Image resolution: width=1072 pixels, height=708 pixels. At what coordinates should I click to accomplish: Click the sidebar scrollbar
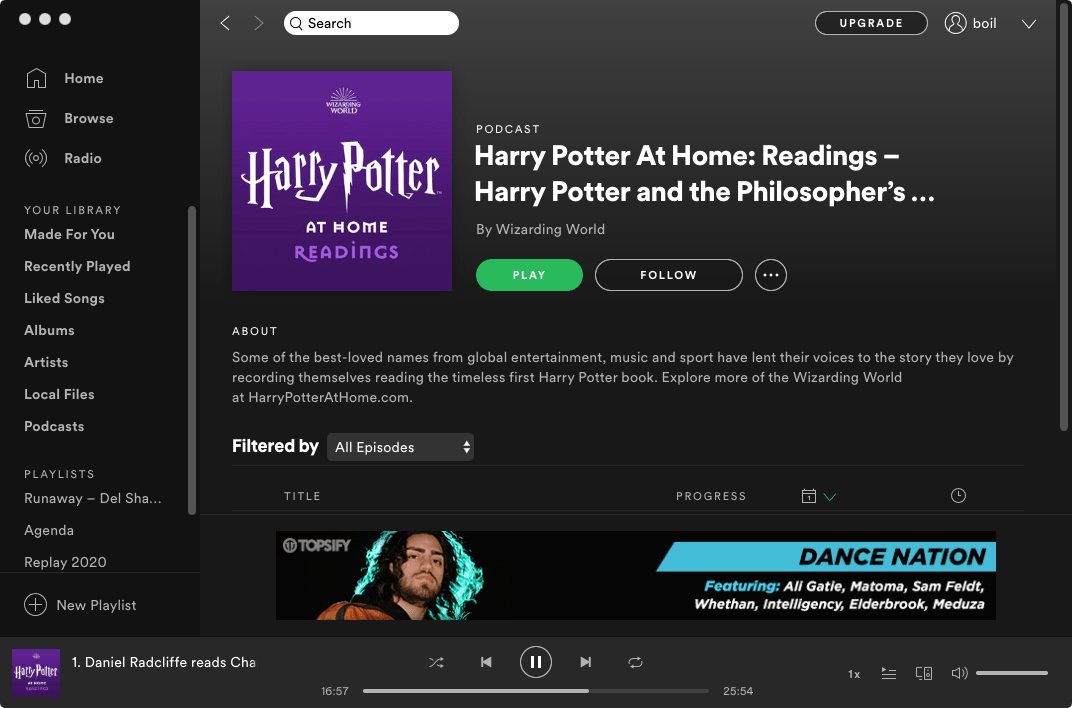coord(192,360)
